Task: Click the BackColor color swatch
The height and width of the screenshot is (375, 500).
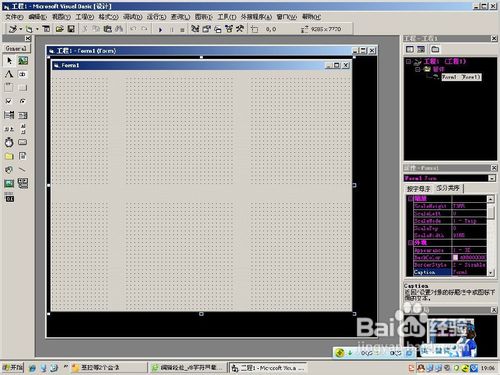Action: point(455,257)
